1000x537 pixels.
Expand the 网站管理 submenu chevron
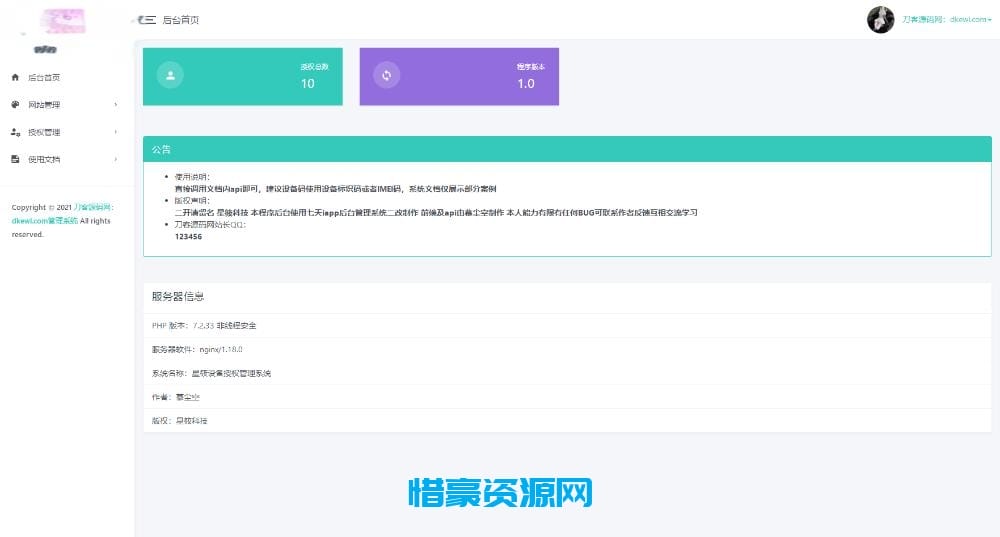coord(115,105)
